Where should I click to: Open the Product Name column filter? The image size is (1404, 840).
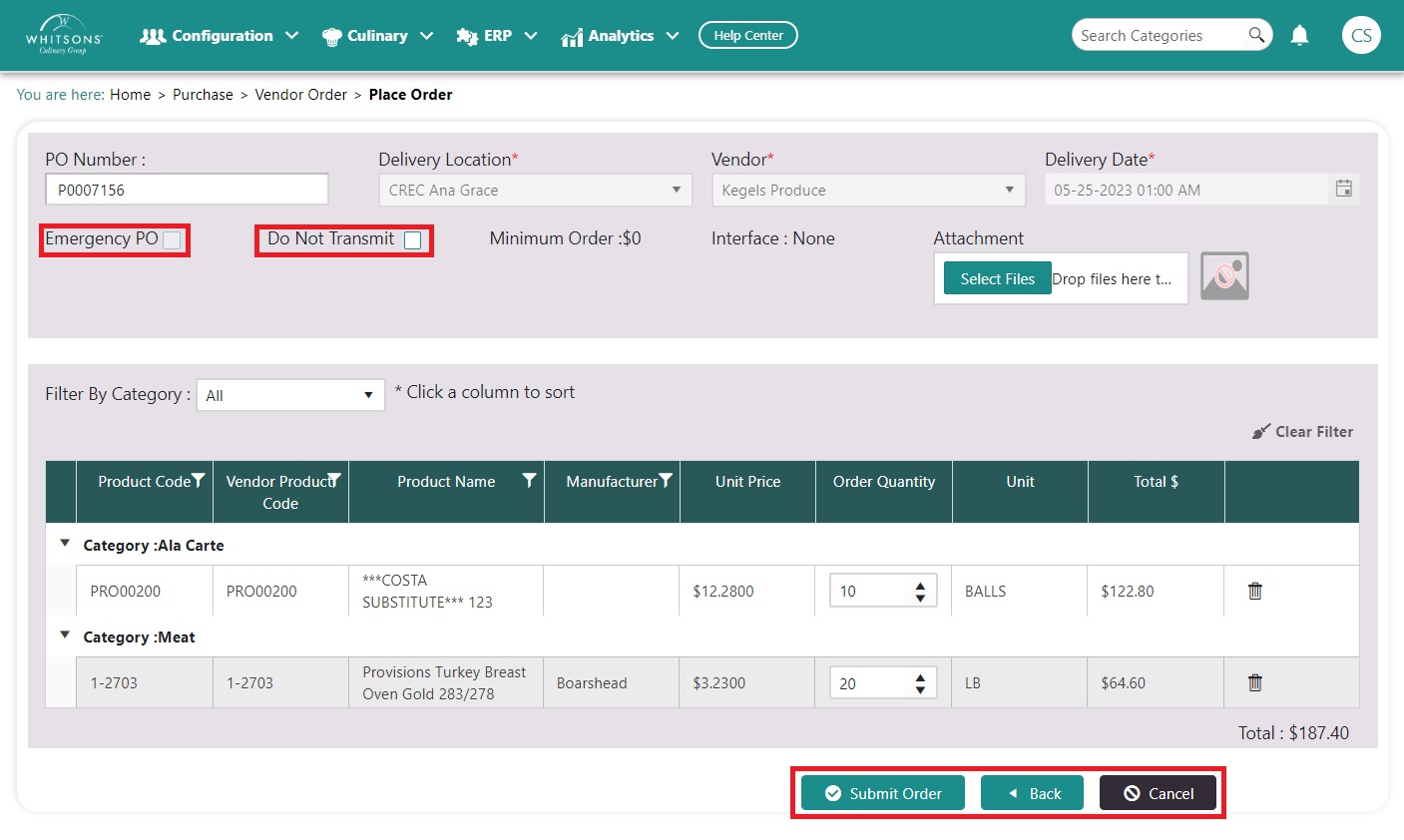pyautogui.click(x=529, y=481)
